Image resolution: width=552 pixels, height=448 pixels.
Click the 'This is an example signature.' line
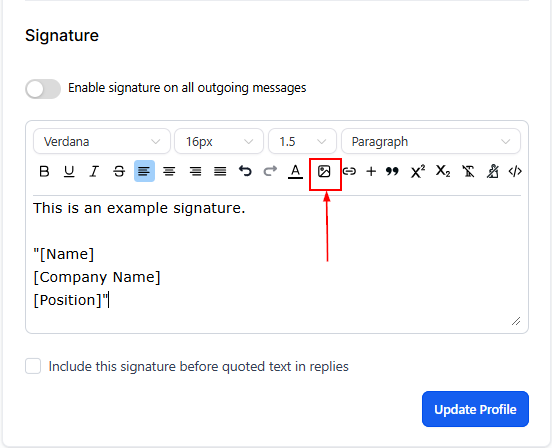[x=139, y=208]
